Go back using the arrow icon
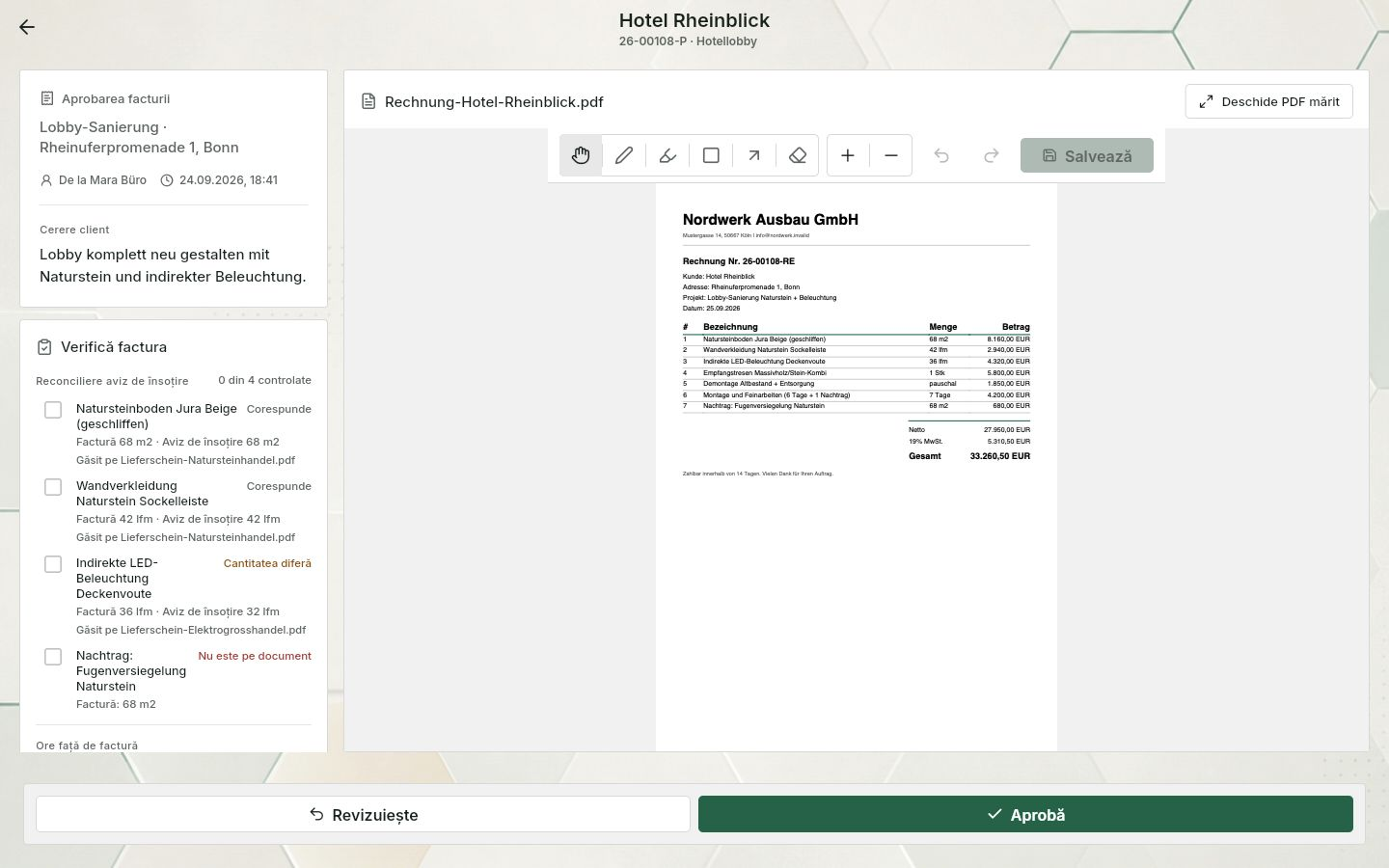 coord(27,27)
